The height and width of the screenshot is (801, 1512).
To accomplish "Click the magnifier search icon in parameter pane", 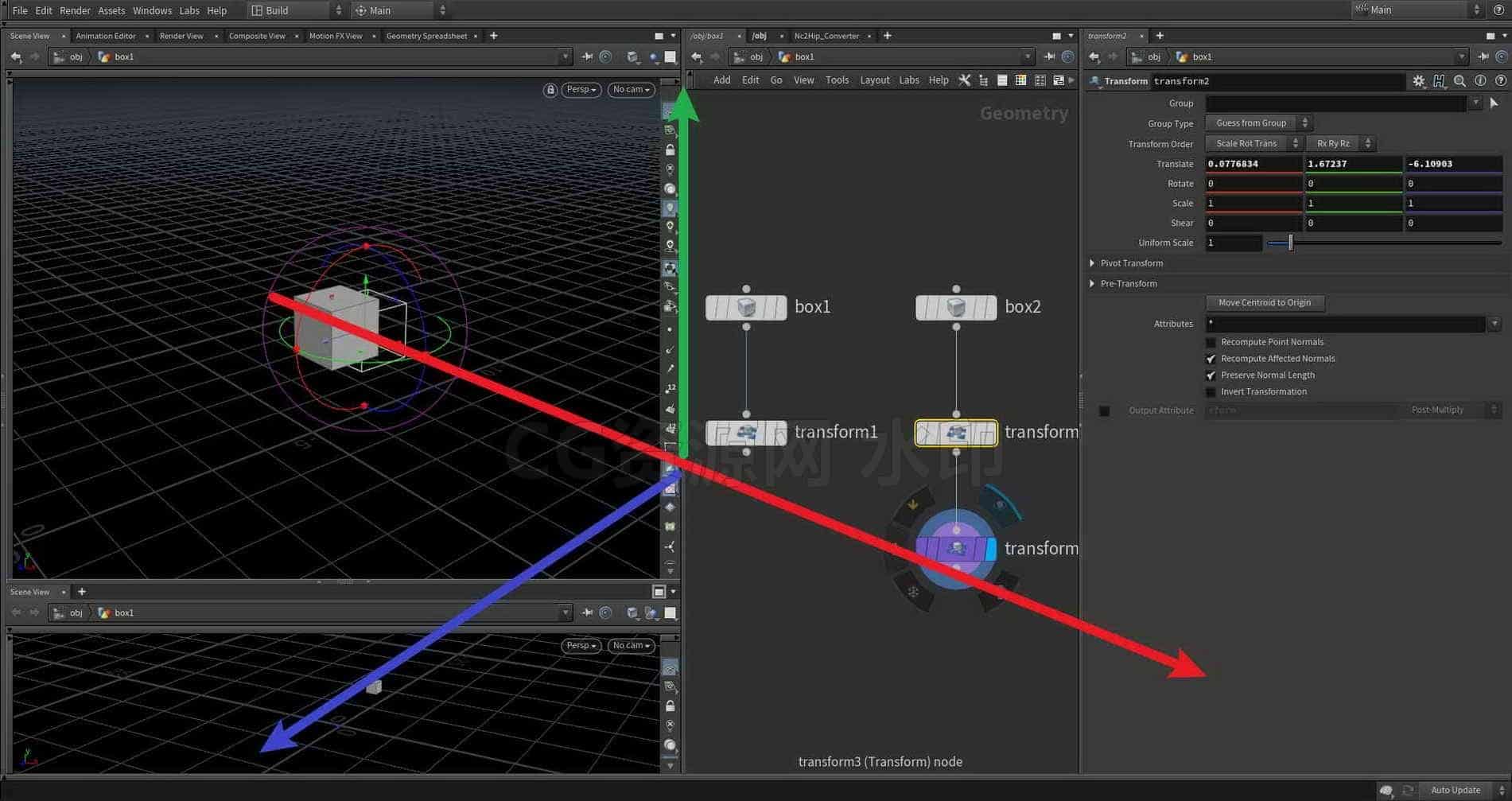I will 1460,80.
